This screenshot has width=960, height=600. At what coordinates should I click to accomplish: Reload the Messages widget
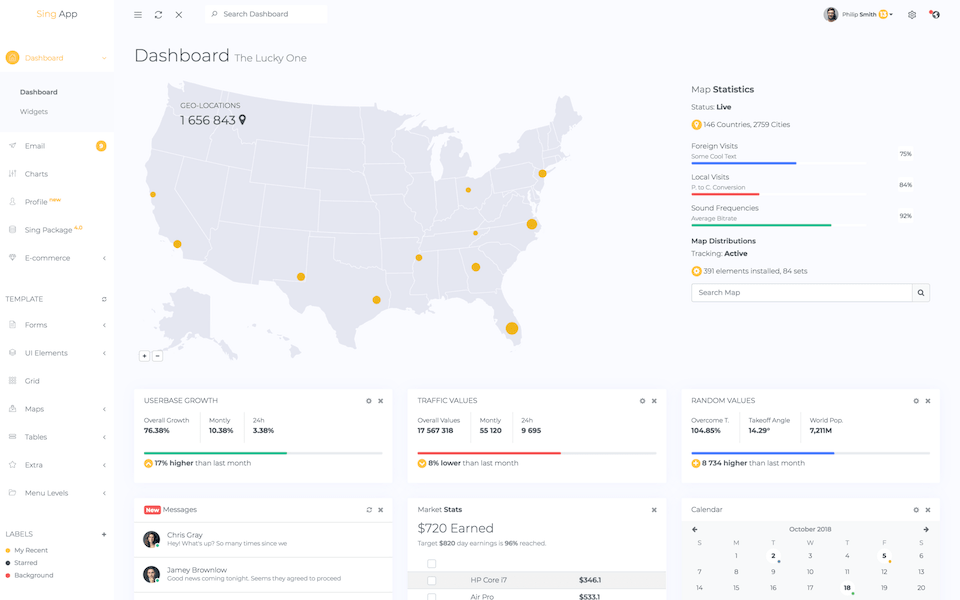369,510
